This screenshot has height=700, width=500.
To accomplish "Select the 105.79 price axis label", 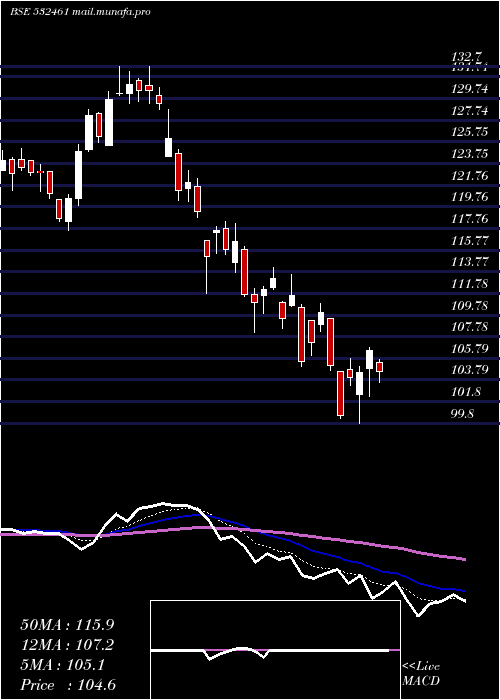I will pos(469,349).
